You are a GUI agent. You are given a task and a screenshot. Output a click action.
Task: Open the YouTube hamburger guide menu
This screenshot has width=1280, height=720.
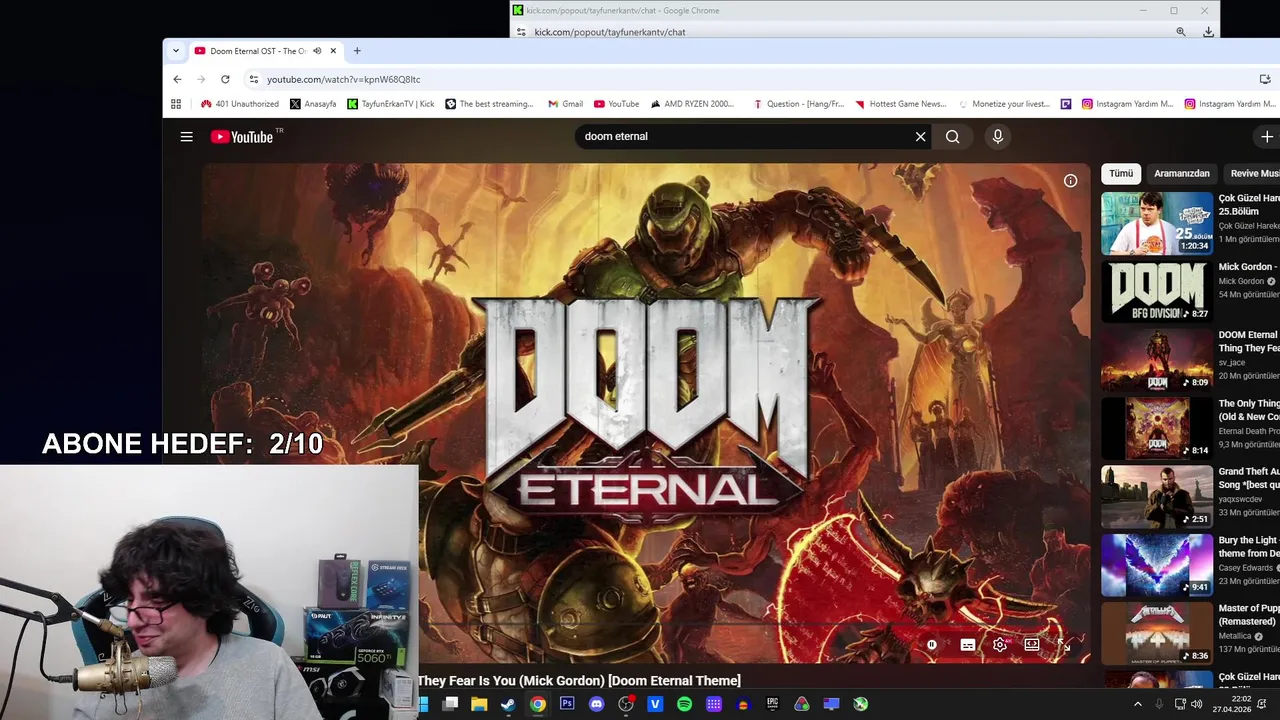pyautogui.click(x=186, y=137)
